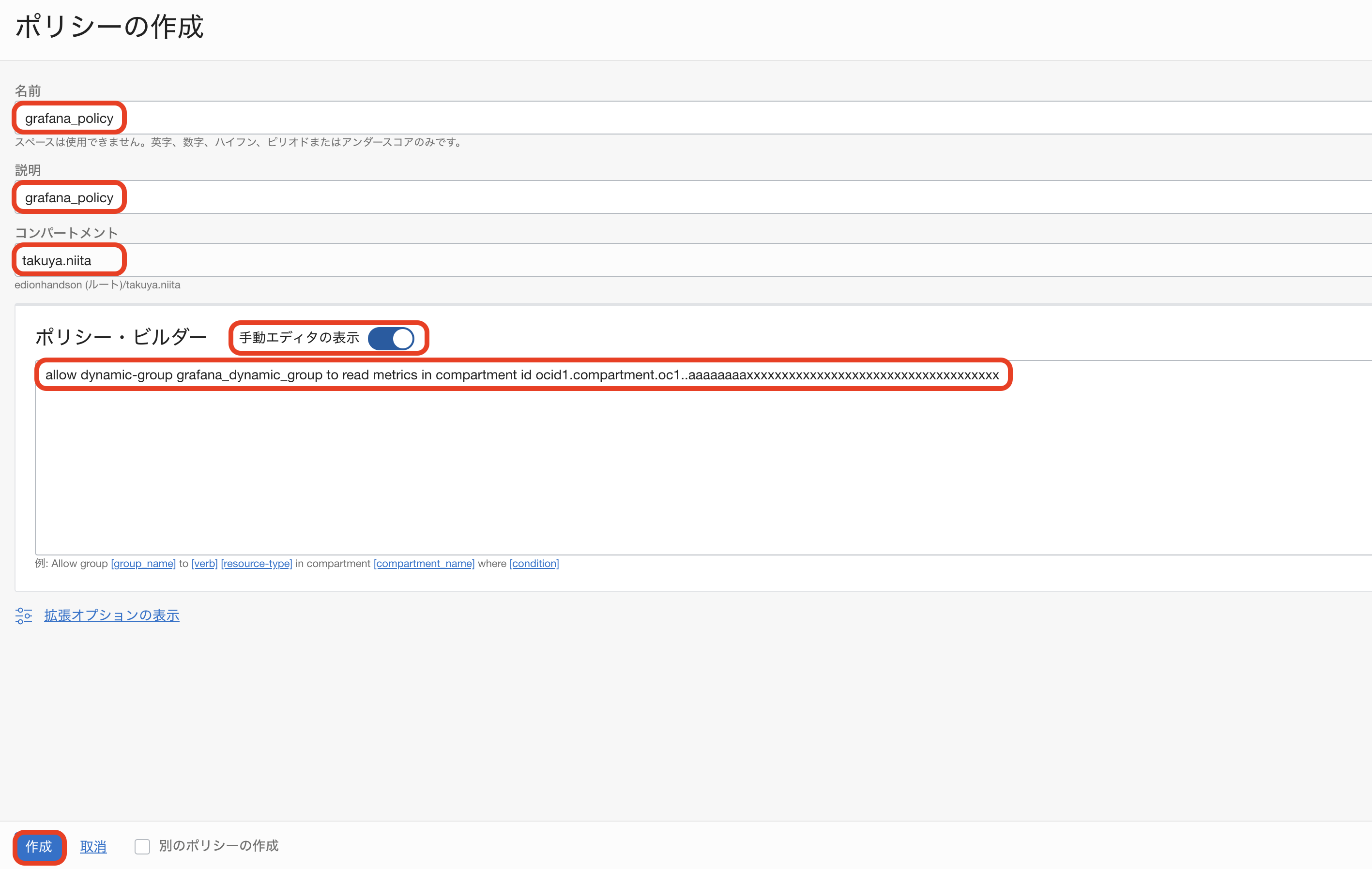This screenshot has height=869, width=1372.
Task: Click the 説明 field label
Action: coord(27,170)
